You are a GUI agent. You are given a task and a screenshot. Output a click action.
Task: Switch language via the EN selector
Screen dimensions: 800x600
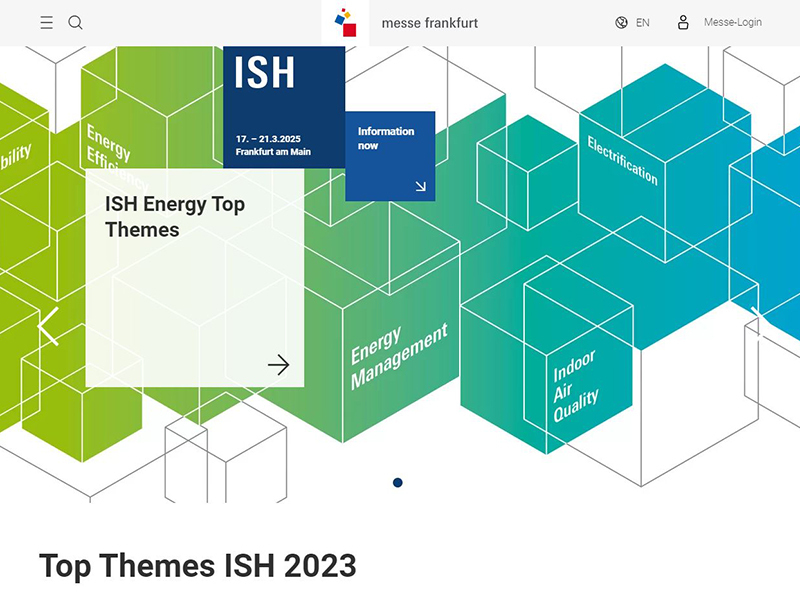click(642, 22)
